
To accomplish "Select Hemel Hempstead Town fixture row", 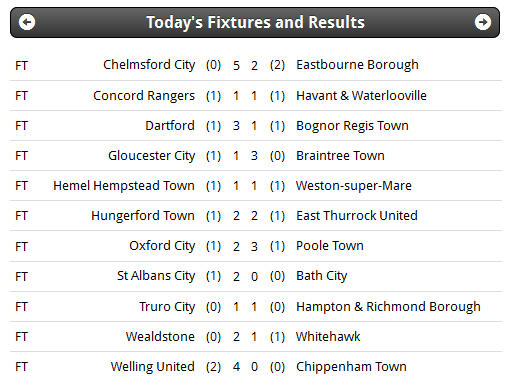I will [256, 186].
